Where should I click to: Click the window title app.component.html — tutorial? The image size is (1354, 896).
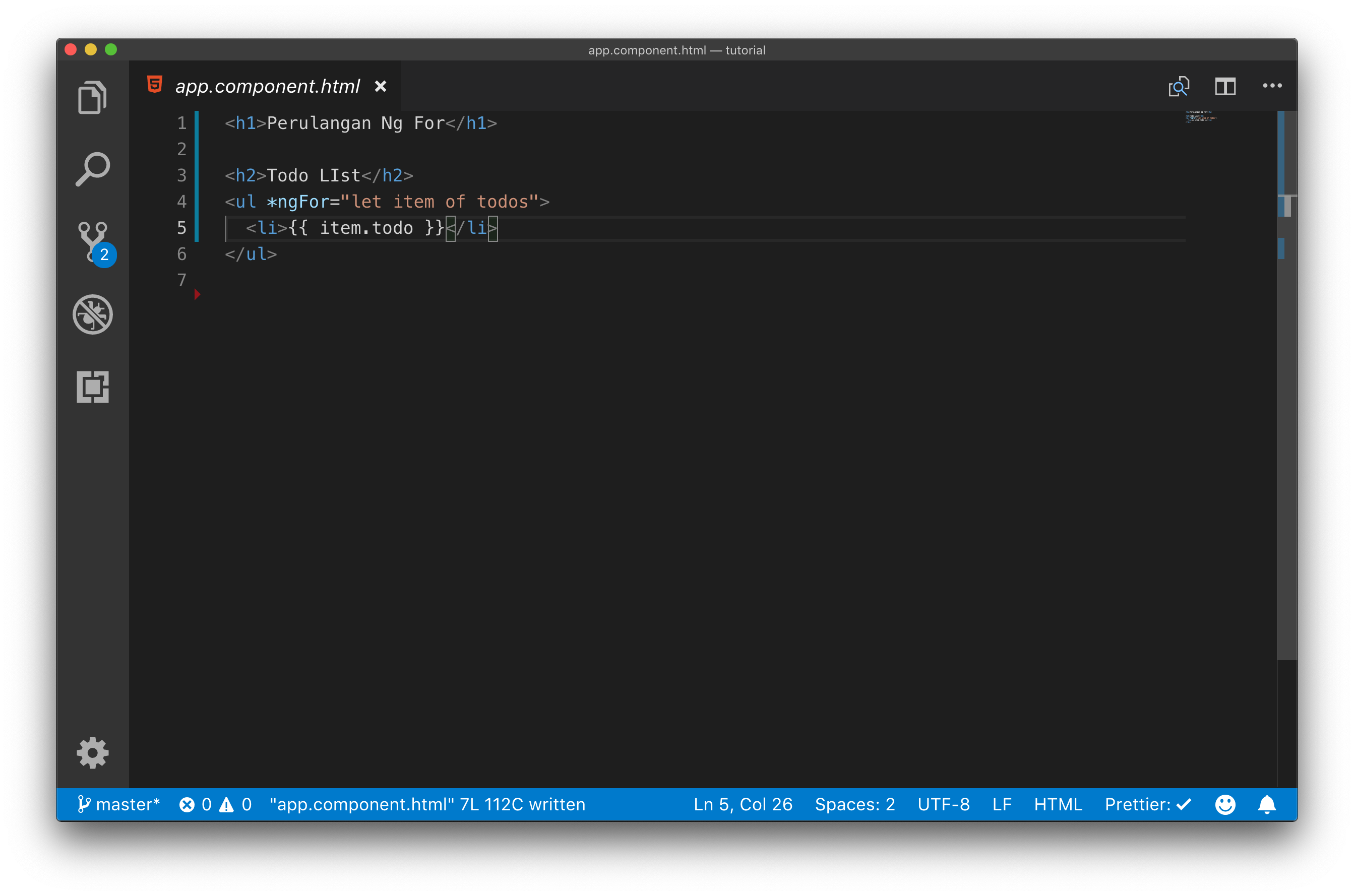[676, 50]
